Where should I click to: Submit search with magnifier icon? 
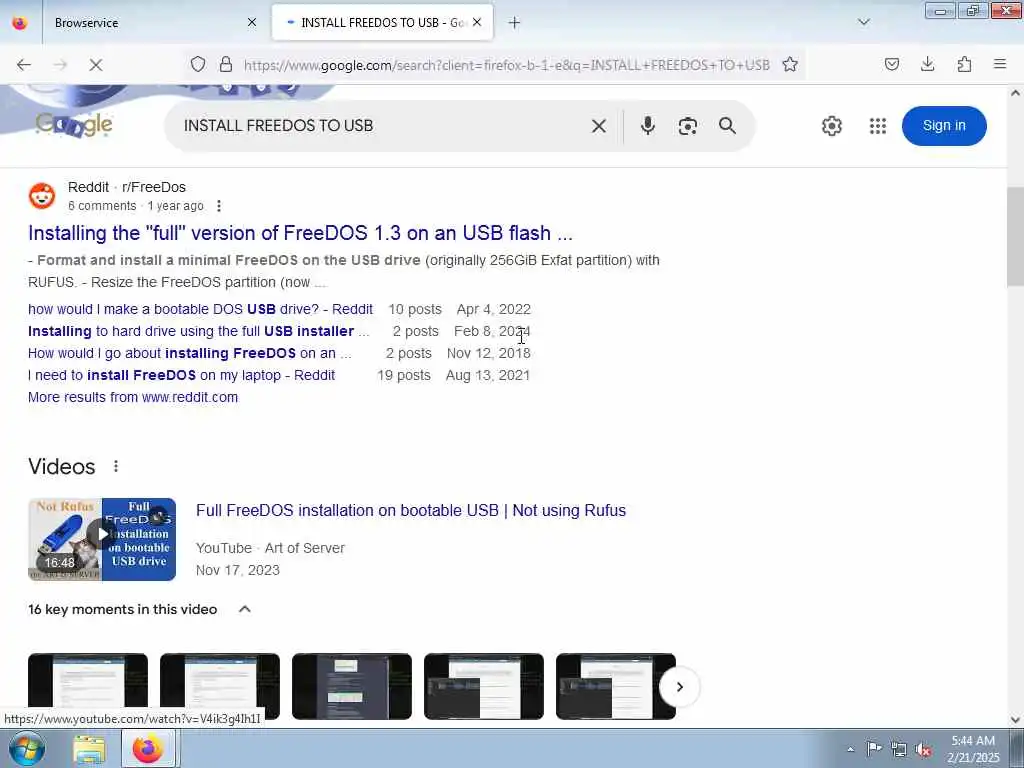coord(728,125)
